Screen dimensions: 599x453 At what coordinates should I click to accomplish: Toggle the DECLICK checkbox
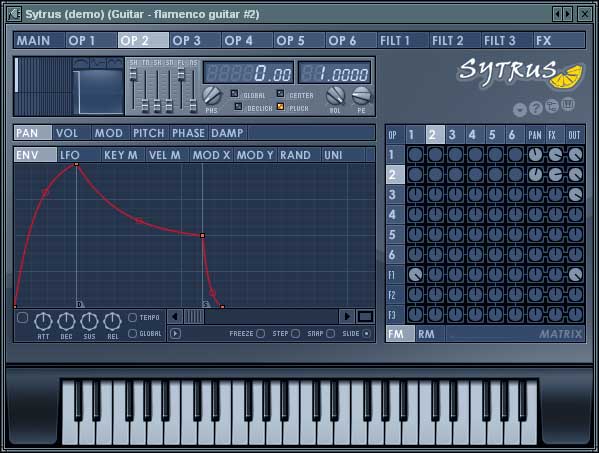coord(238,107)
